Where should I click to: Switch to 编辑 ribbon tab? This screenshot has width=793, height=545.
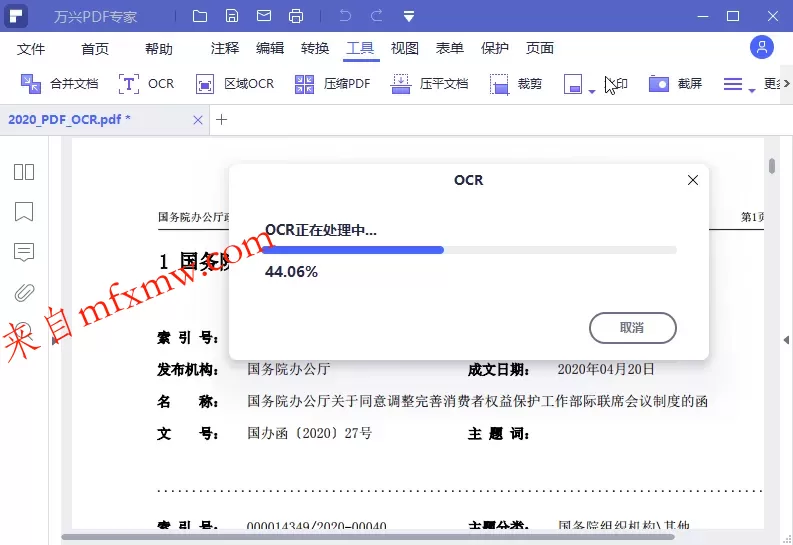(x=270, y=48)
